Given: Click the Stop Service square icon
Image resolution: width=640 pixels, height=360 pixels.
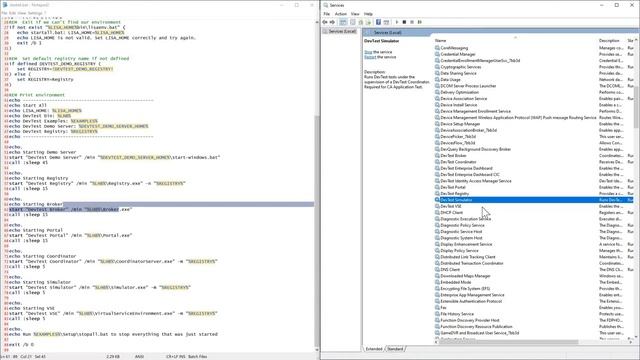Looking at the screenshot, I should (x=404, y=22).
